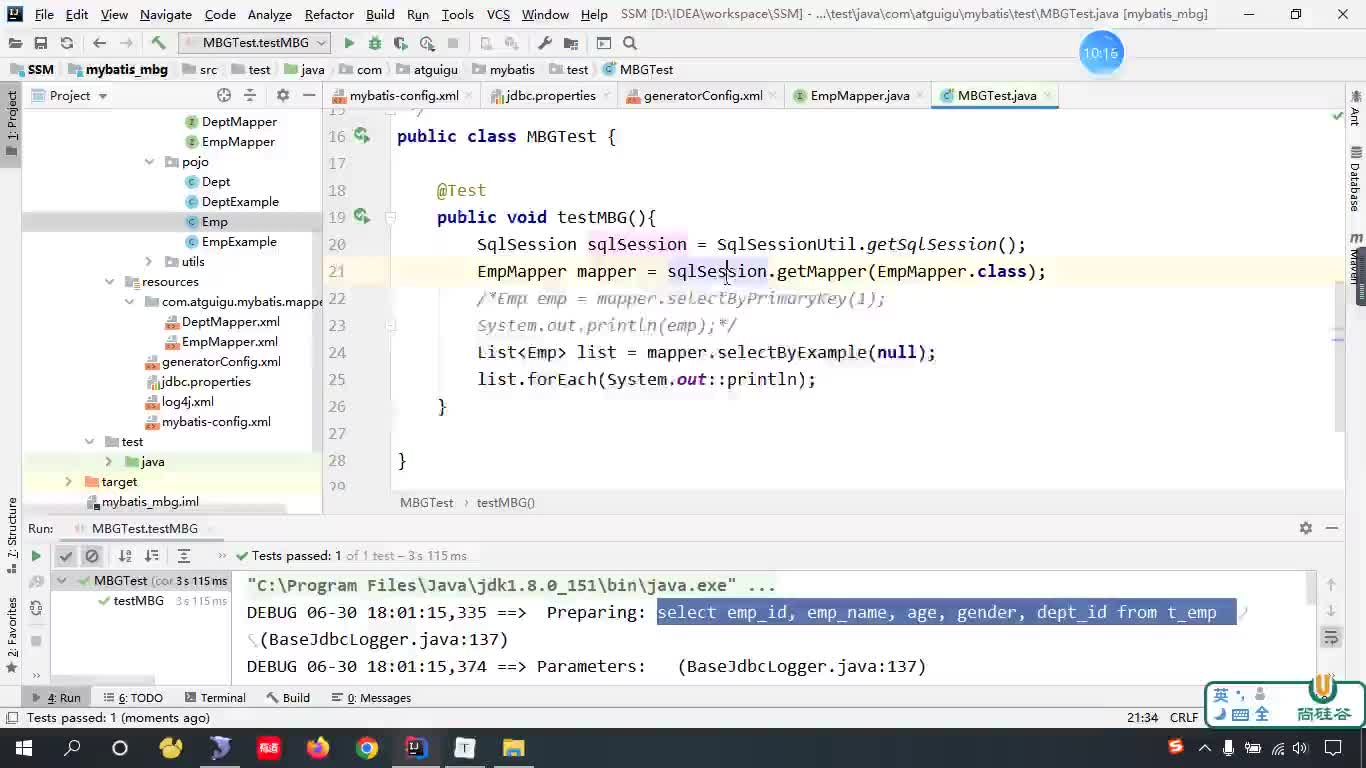Viewport: 1366px width, 768px height.
Task: Open the VCS menu
Action: click(498, 14)
